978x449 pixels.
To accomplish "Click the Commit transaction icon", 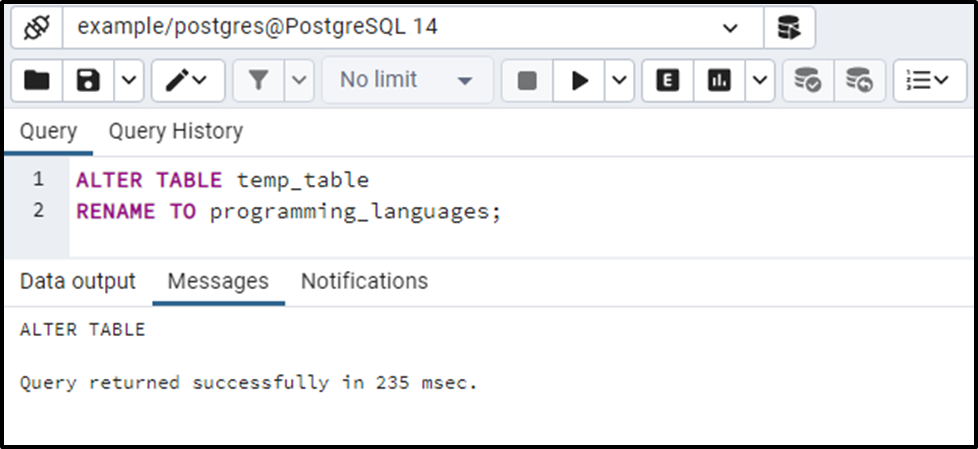I will click(808, 80).
